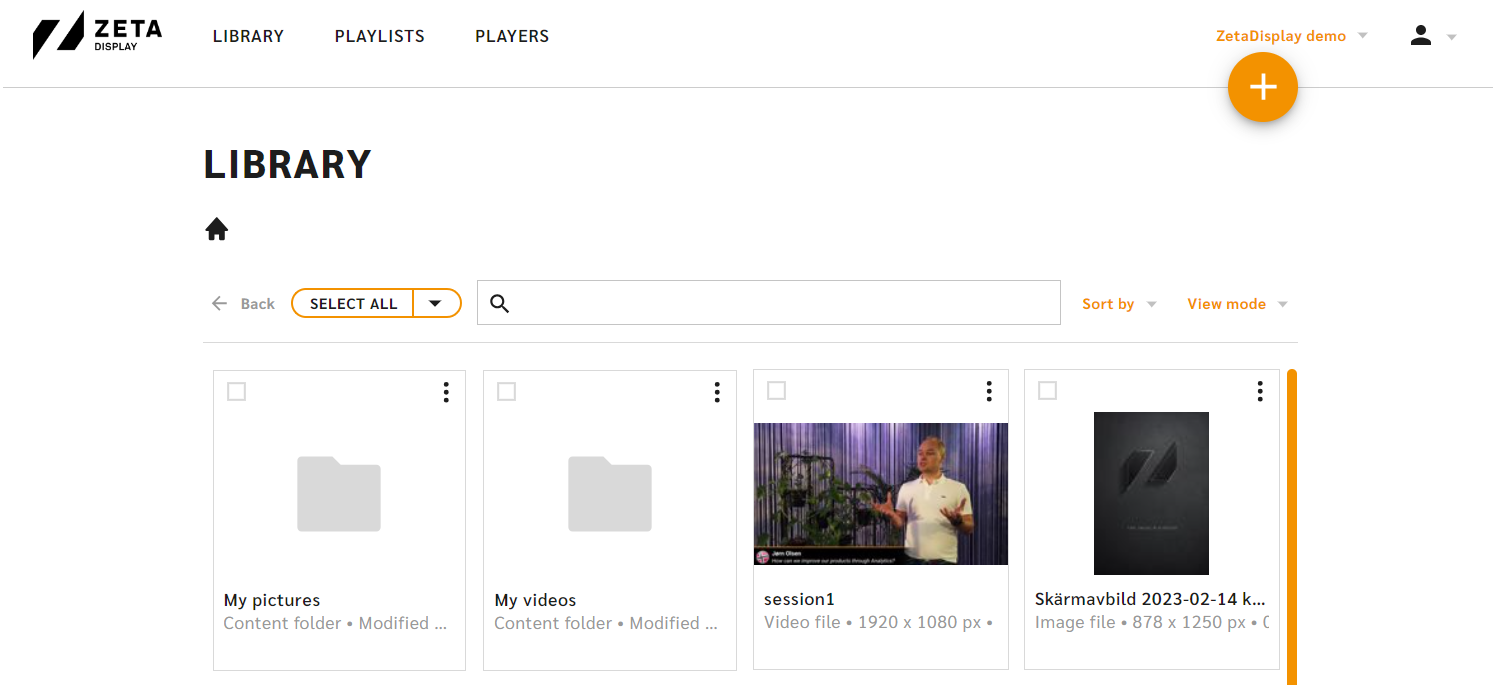Image resolution: width=1493 pixels, height=685 pixels.
Task: Click the session1 file name
Action: pyautogui.click(x=799, y=599)
